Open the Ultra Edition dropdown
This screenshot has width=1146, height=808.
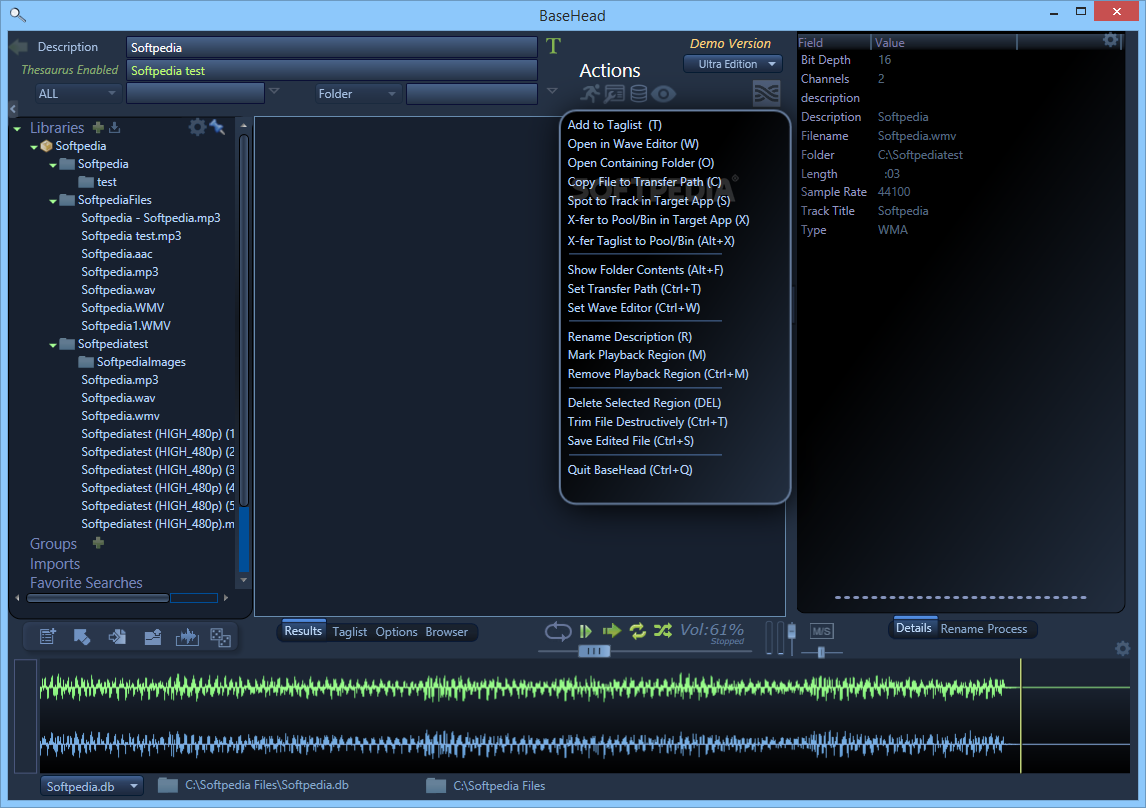[x=733, y=64]
